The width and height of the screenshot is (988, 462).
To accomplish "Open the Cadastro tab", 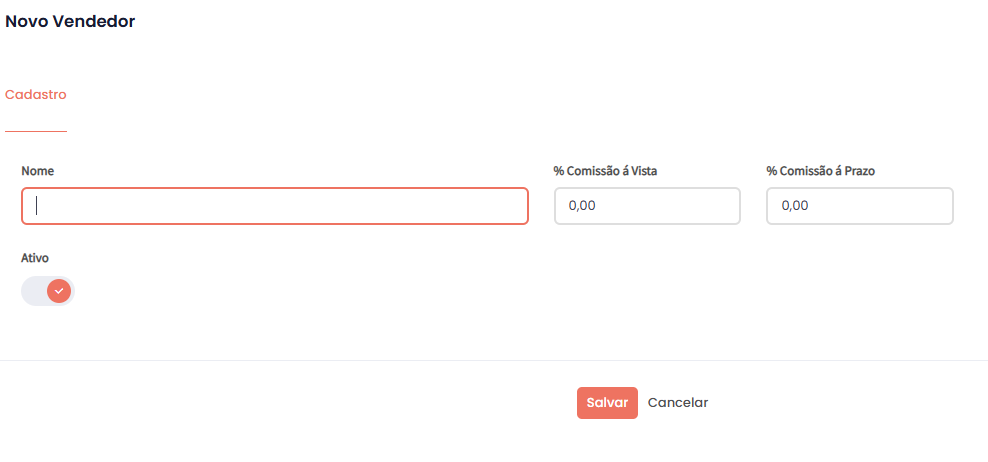I will click(36, 95).
